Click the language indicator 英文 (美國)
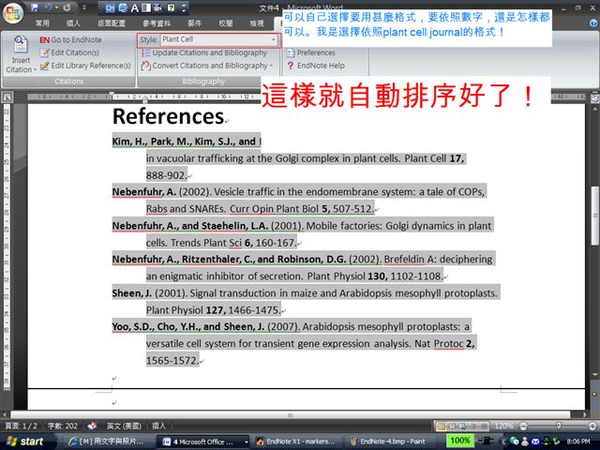This screenshot has height=450, width=600. click(124, 426)
